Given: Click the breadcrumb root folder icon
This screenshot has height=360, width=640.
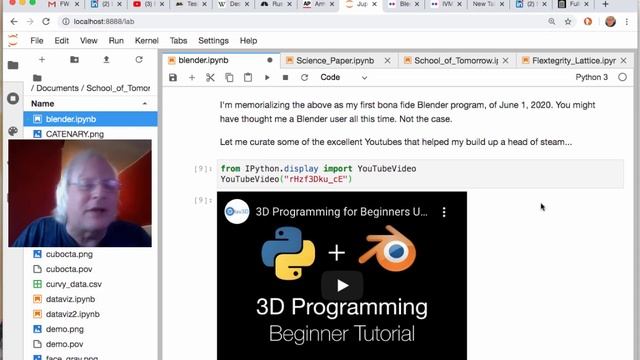Looking at the screenshot, I should (x=37, y=78).
